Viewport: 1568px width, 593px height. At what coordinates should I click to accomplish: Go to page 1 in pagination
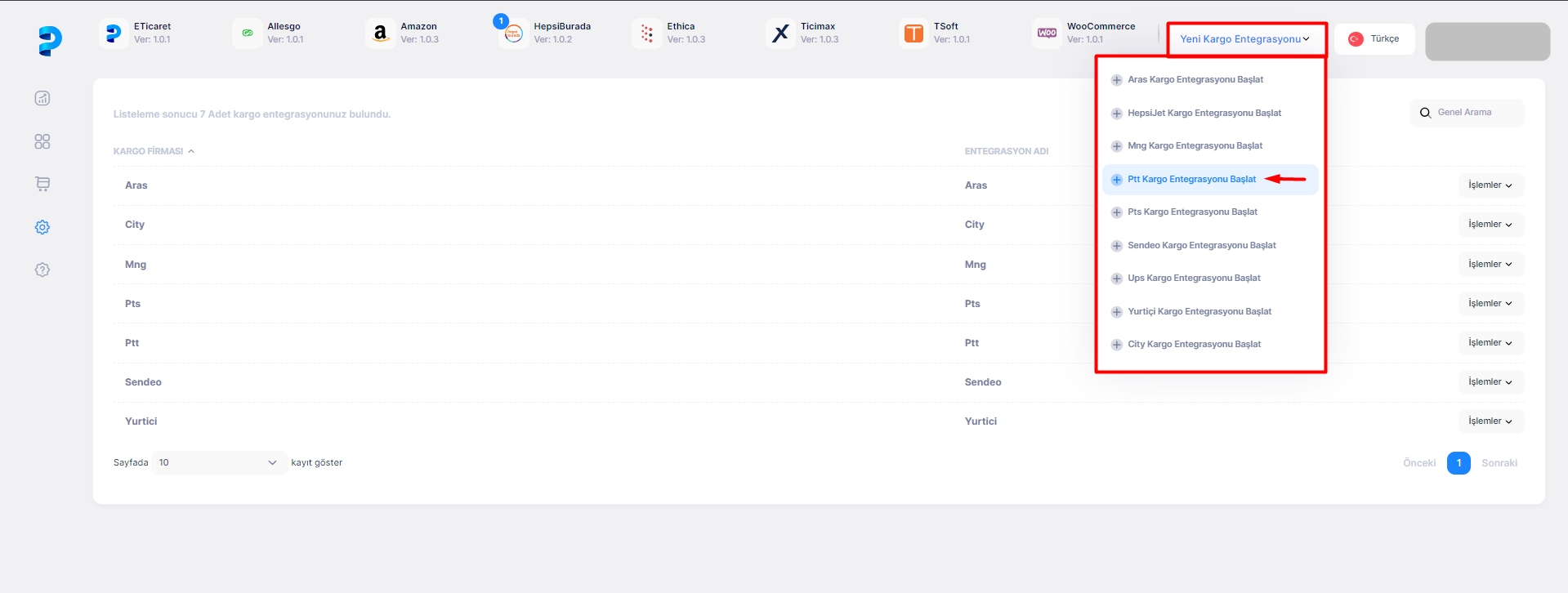click(x=1458, y=463)
